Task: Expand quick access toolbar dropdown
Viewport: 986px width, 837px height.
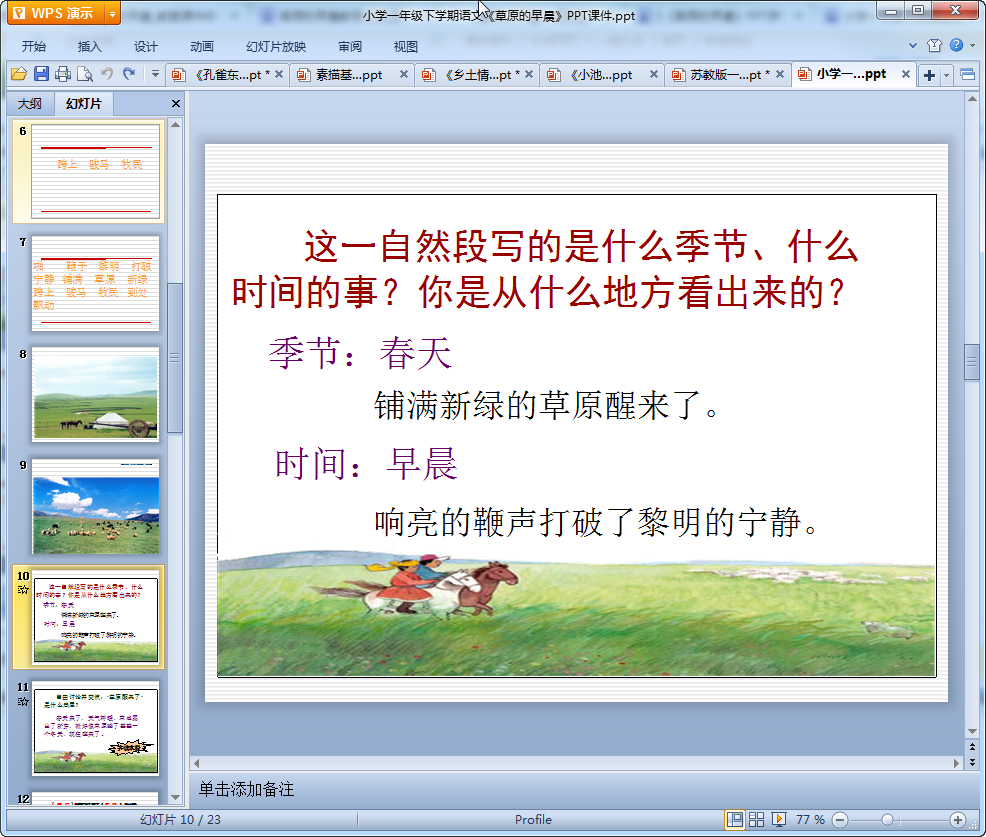Action: (x=155, y=74)
